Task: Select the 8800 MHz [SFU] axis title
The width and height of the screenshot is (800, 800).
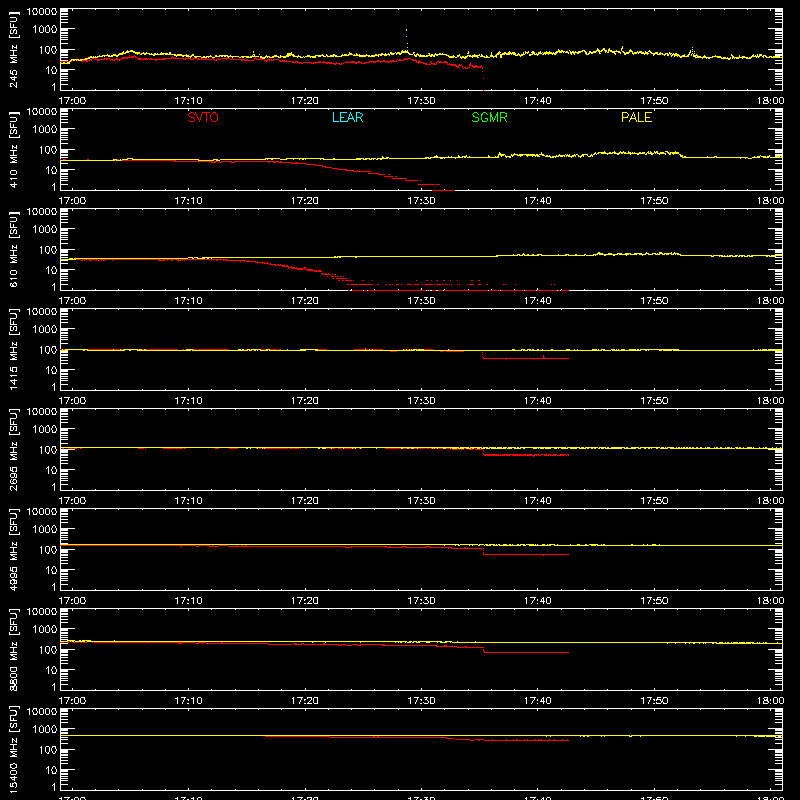Action: coord(14,650)
